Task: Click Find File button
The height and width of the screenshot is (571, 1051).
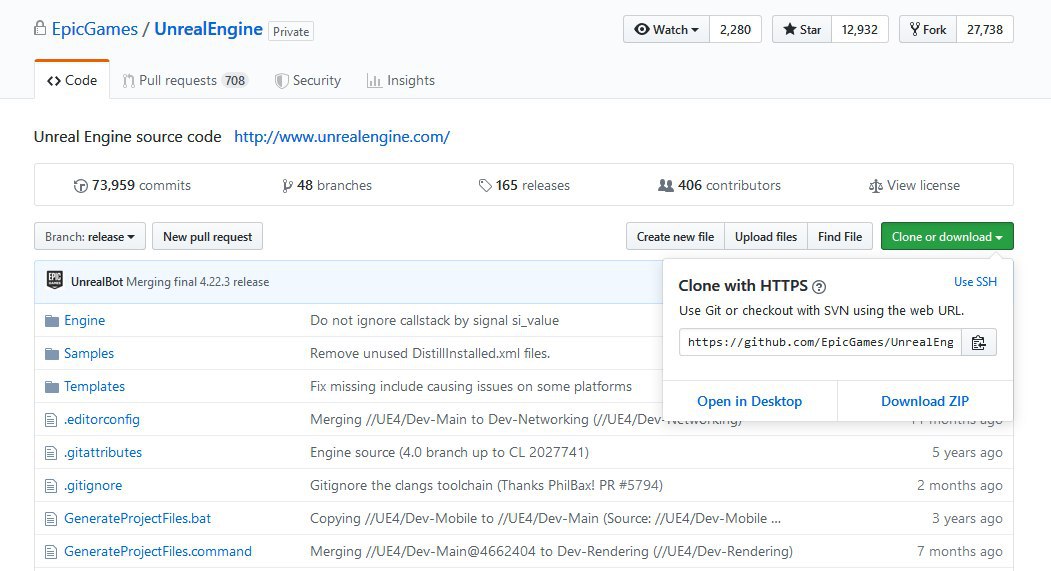Action: click(840, 237)
